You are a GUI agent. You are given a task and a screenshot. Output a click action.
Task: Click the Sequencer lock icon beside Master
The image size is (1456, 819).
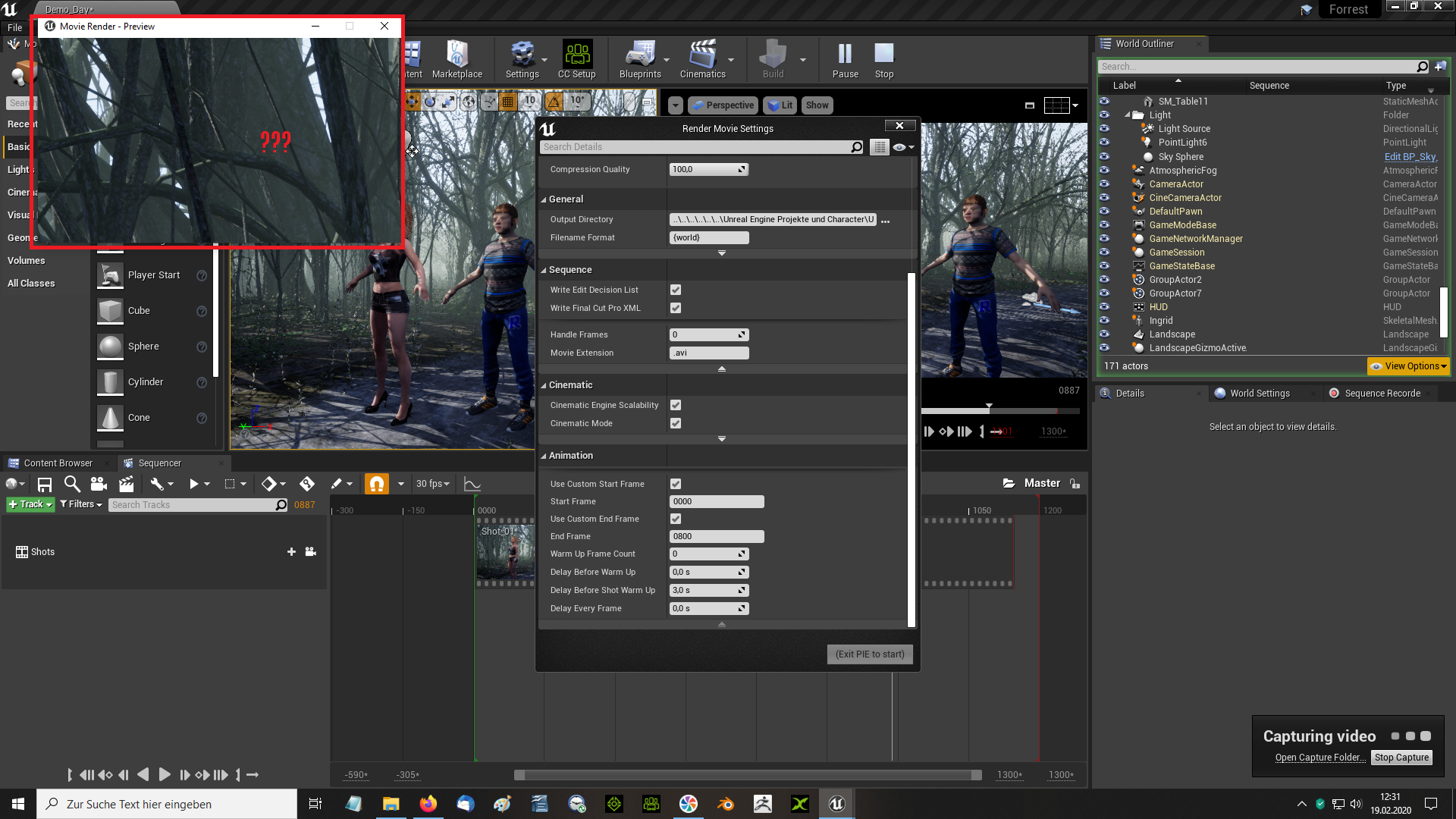1075,484
